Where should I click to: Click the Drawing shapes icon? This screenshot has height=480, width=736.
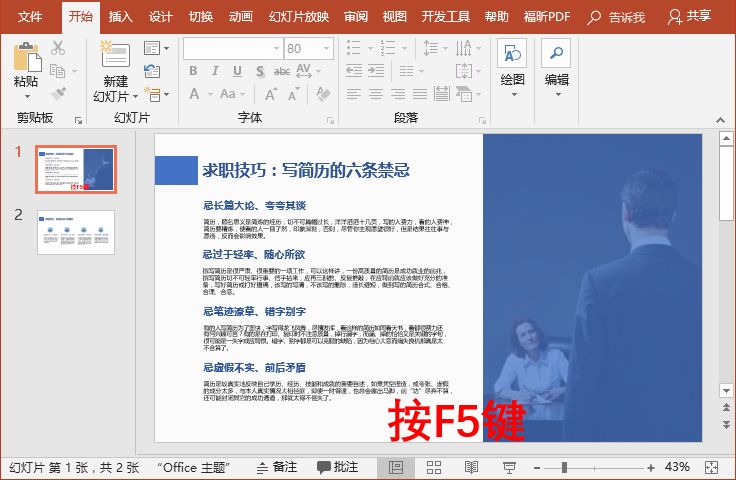tap(512, 53)
